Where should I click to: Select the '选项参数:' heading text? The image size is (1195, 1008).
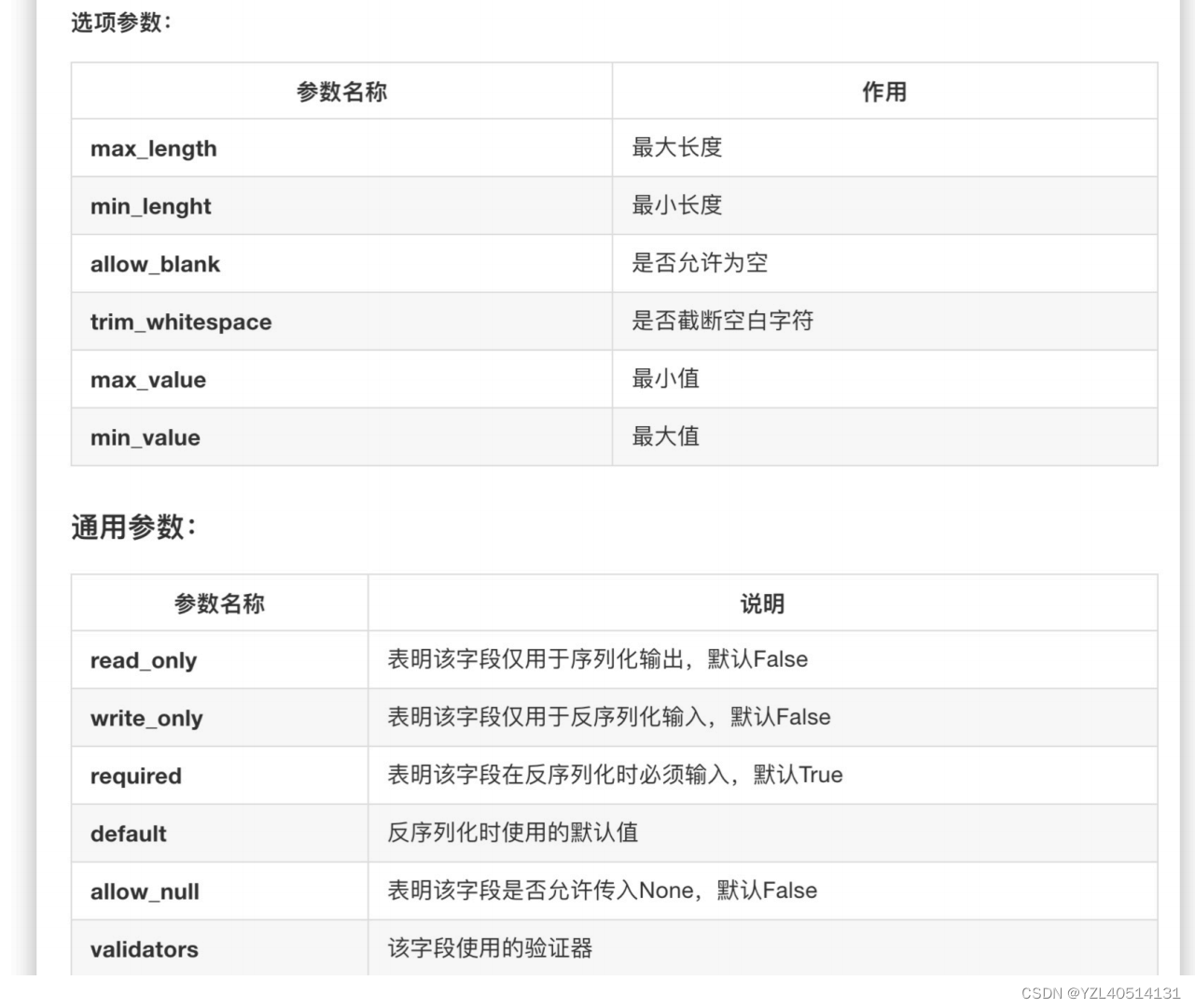coord(121,22)
